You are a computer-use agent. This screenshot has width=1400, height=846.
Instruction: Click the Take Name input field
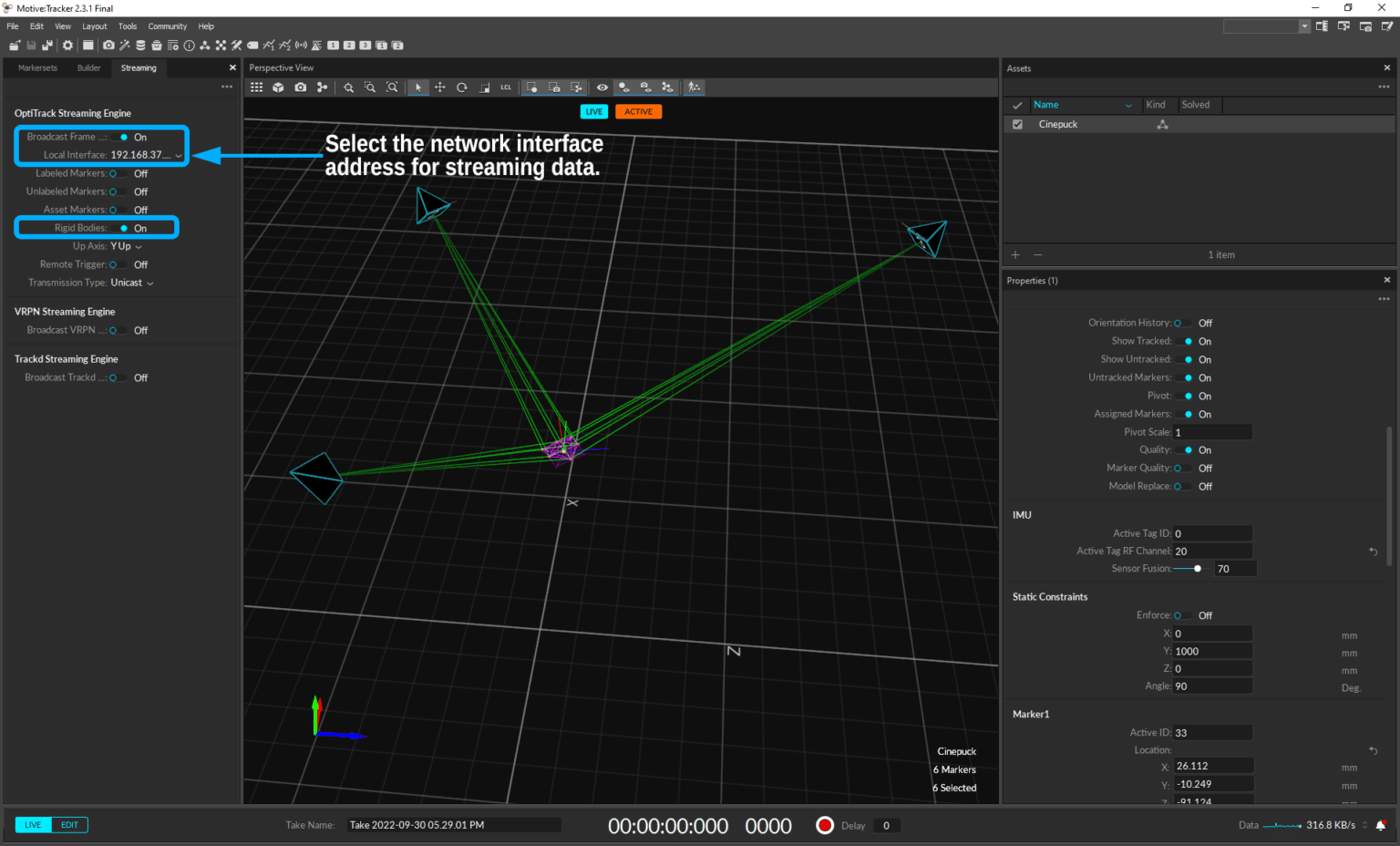[453, 824]
